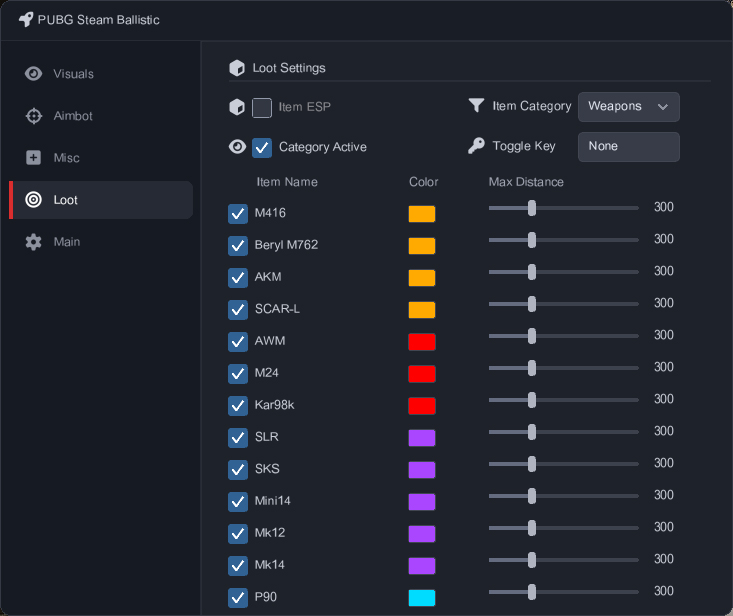Change the AKM color swatch

[422, 278]
